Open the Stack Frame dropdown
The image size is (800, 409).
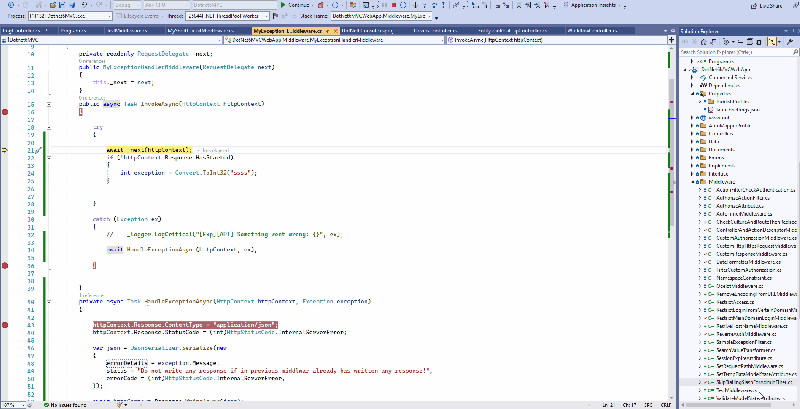point(382,16)
